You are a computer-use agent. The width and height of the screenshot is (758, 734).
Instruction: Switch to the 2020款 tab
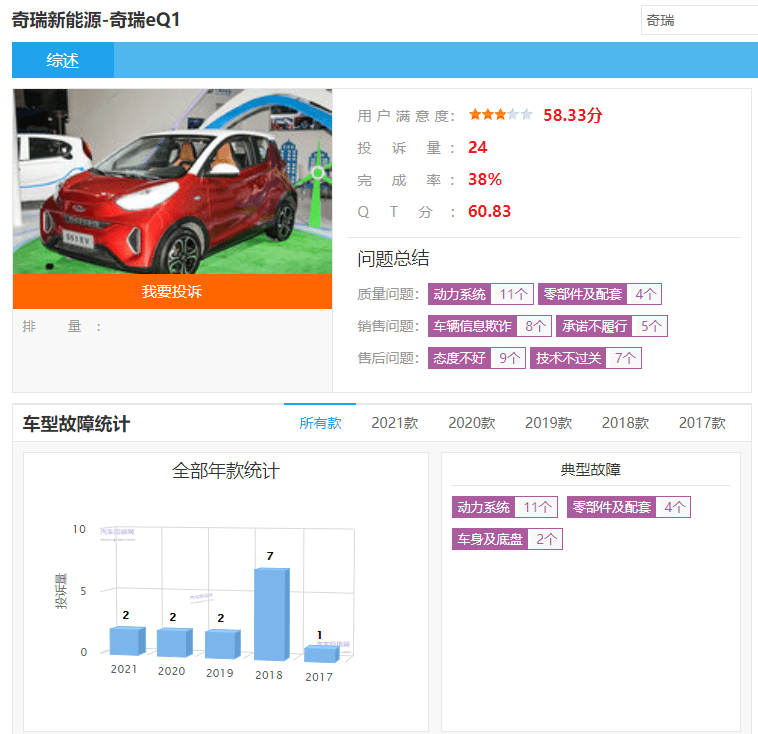tap(471, 423)
